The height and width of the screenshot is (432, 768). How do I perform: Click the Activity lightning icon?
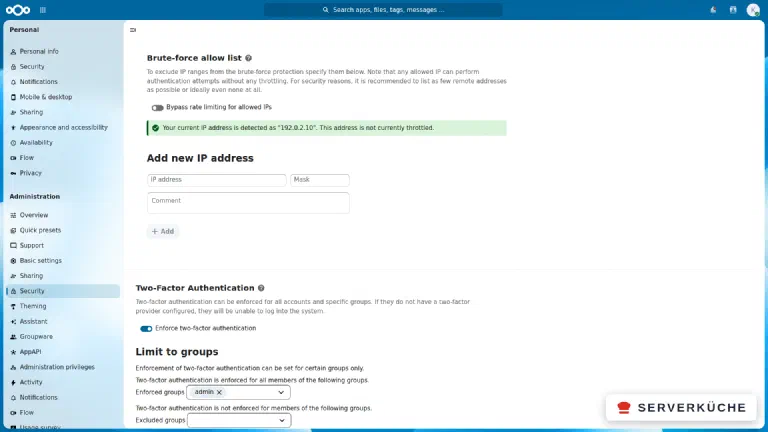[13, 382]
